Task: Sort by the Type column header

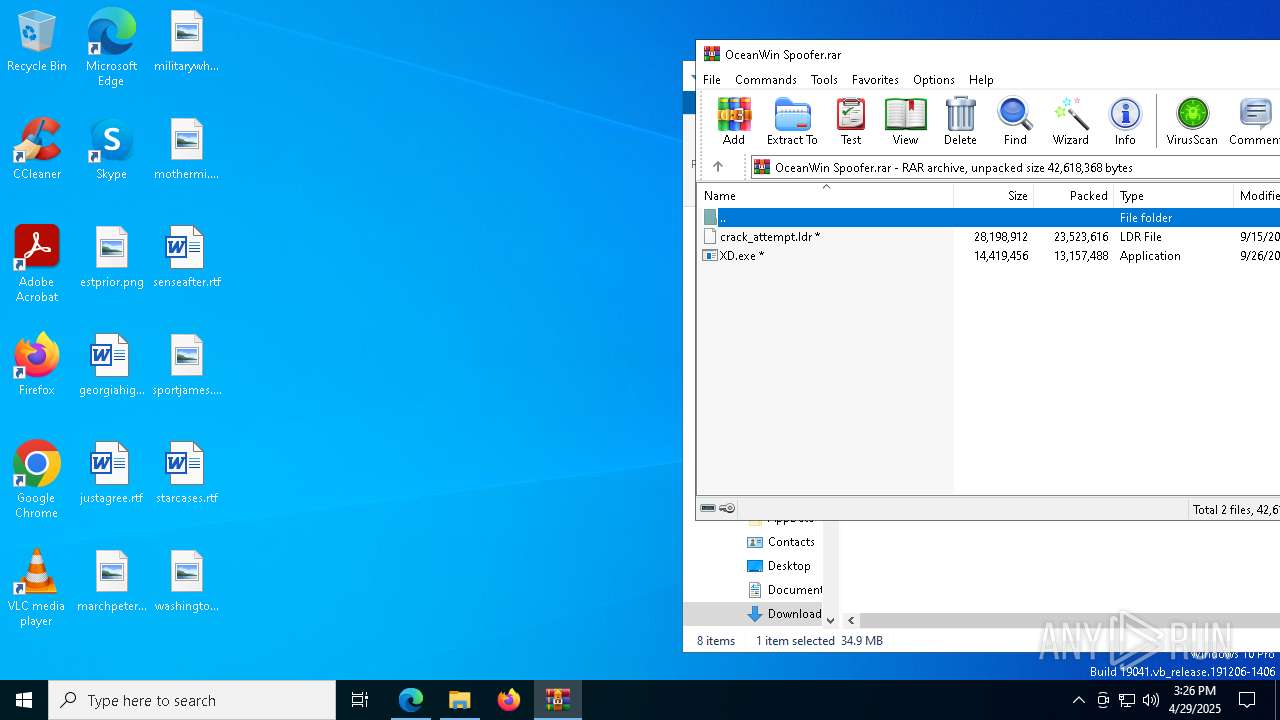Action: point(1174,195)
